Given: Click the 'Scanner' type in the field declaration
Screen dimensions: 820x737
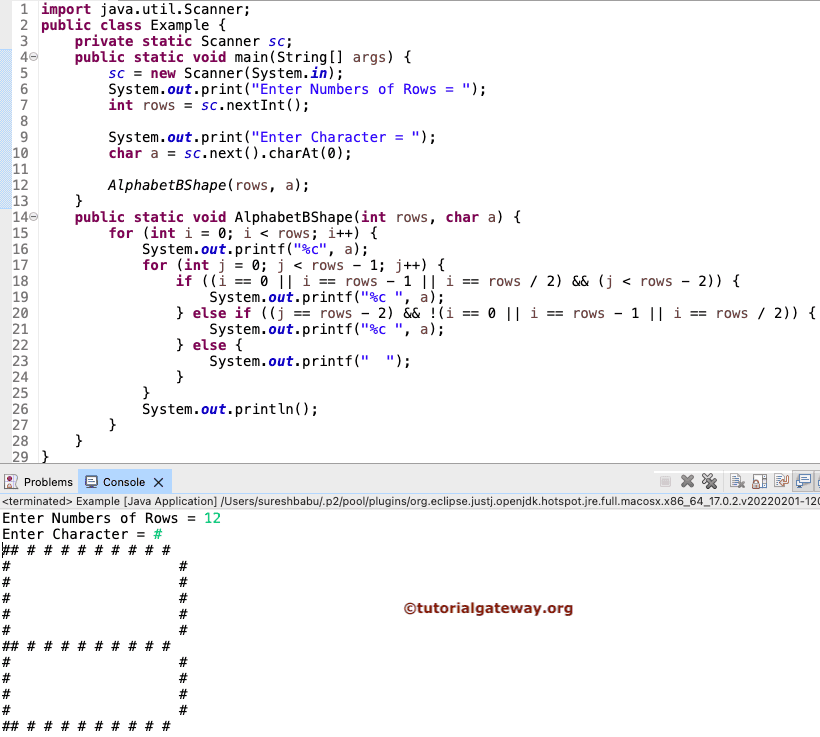Looking at the screenshot, I should pyautogui.click(x=230, y=41).
